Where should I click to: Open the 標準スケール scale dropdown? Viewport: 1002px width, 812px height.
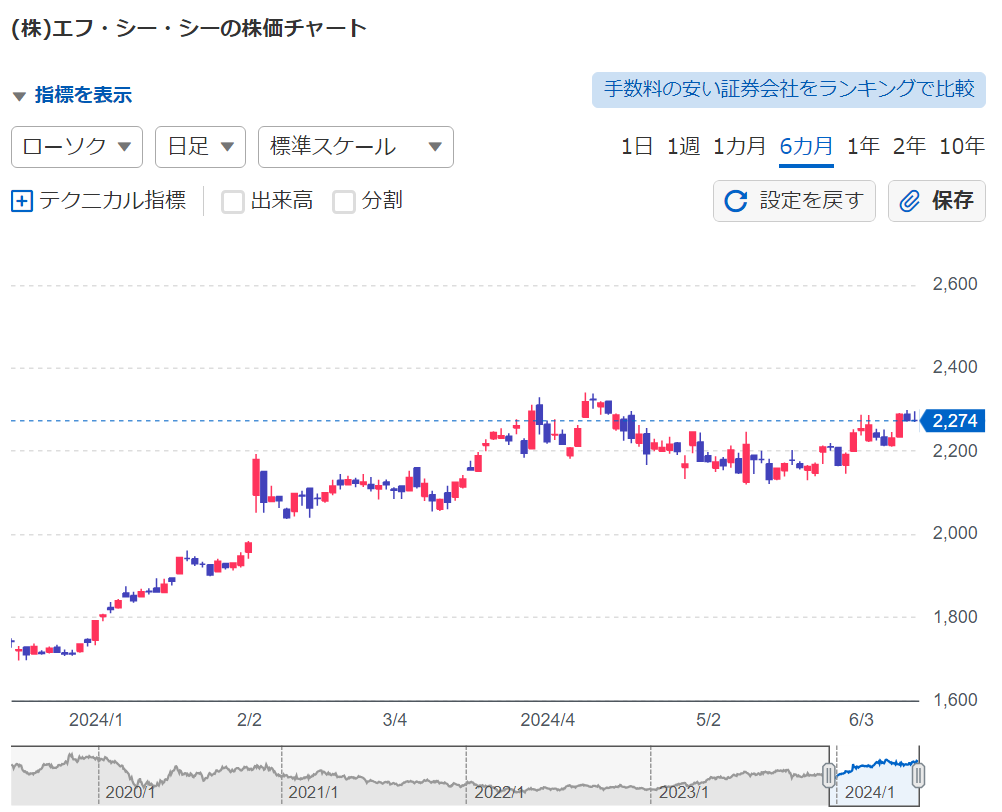(x=356, y=147)
